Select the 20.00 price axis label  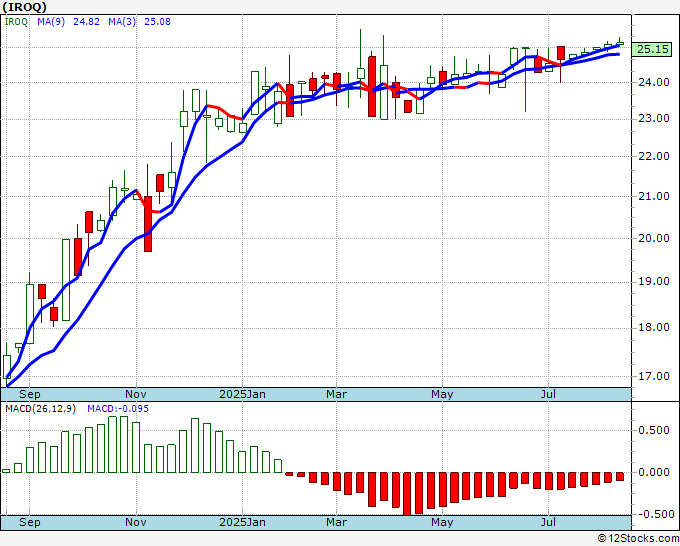coord(654,238)
